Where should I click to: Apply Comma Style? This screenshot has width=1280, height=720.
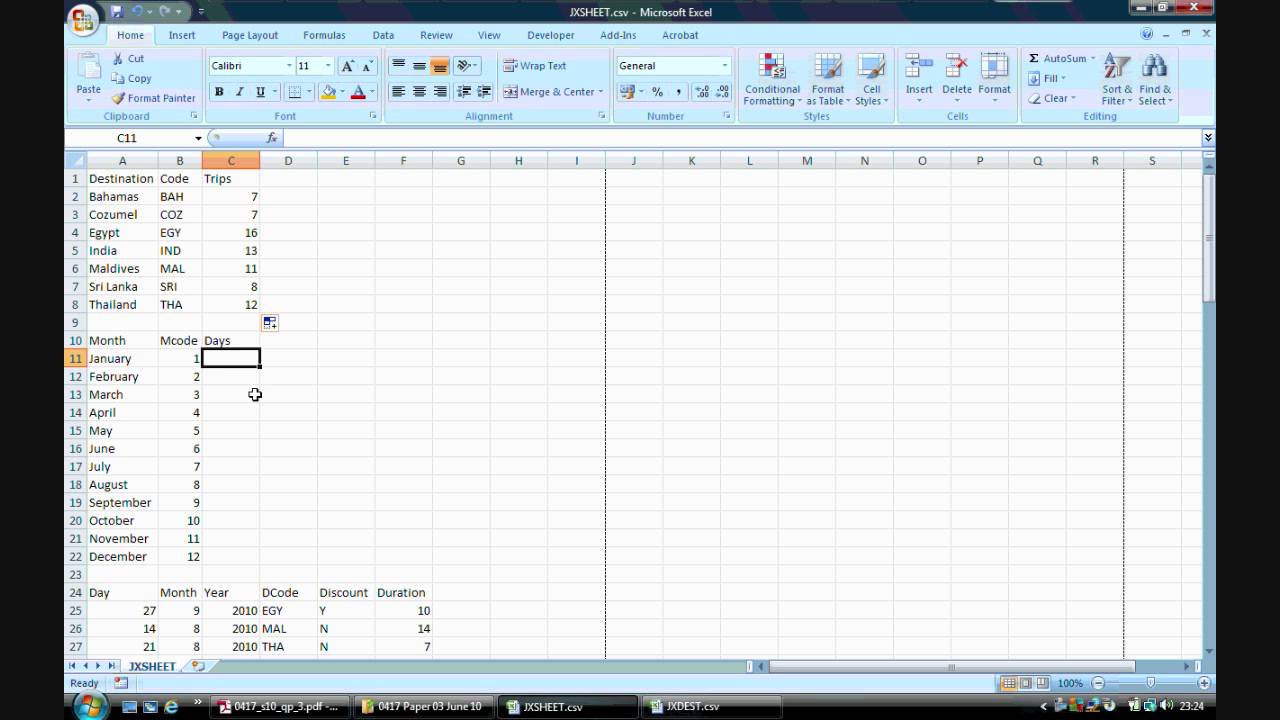[678, 92]
